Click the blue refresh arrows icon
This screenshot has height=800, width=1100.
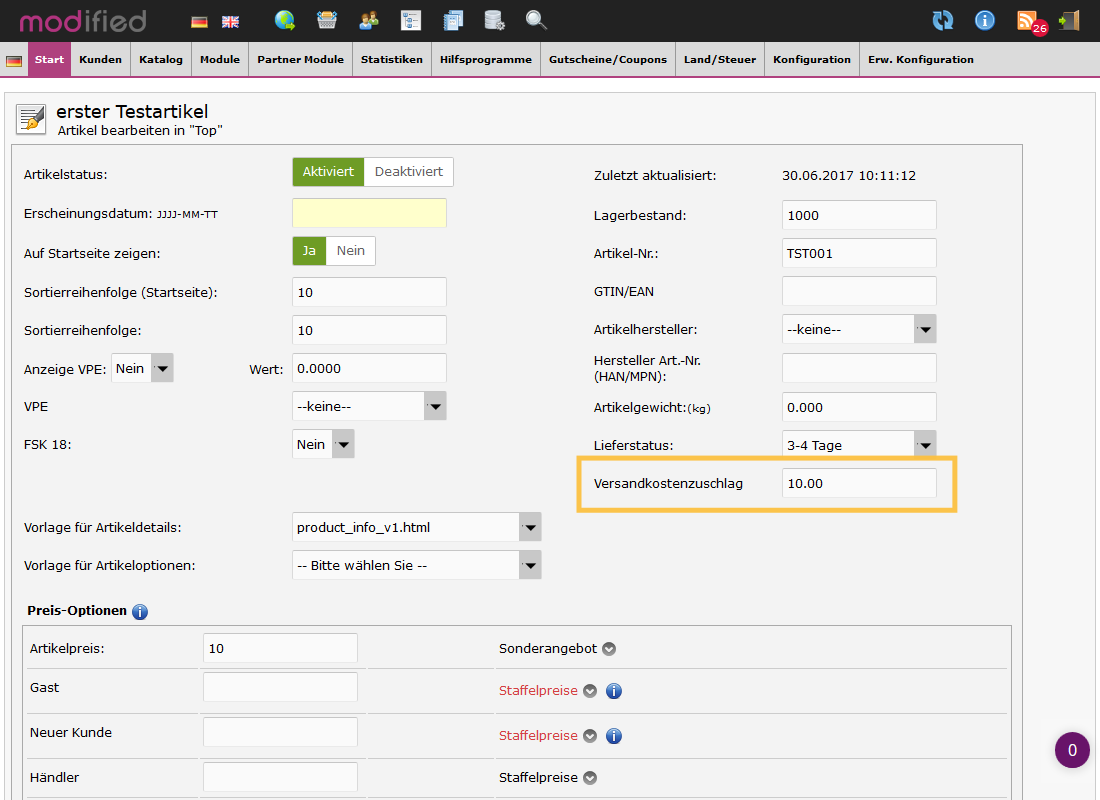(942, 20)
